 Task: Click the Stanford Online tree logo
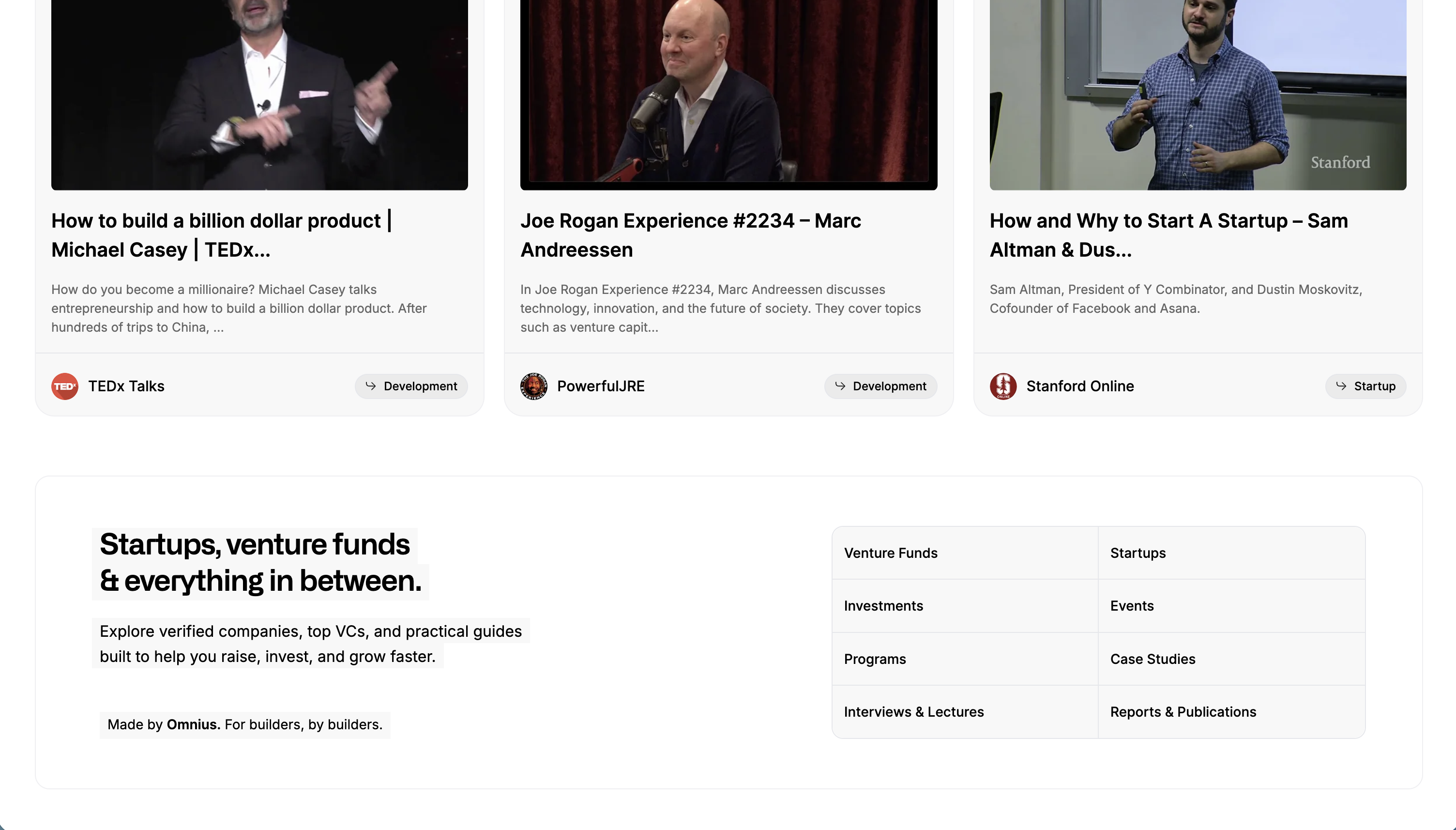coord(1003,386)
